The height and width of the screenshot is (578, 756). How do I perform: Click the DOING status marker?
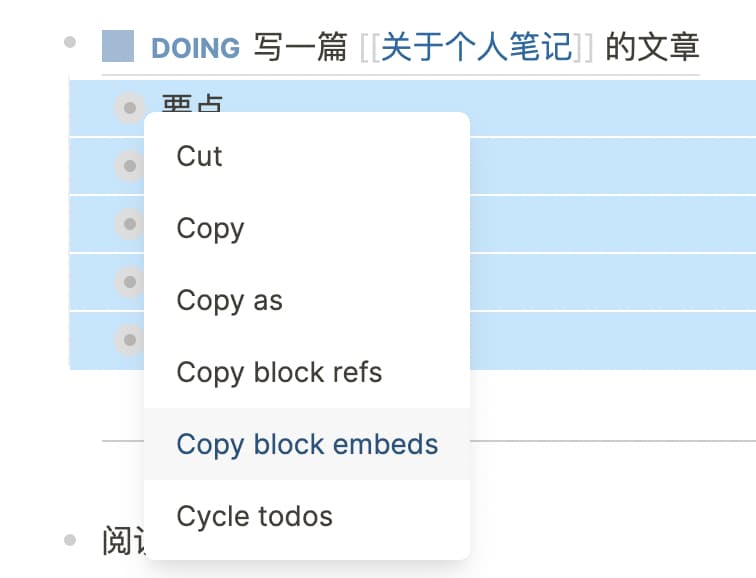[195, 47]
